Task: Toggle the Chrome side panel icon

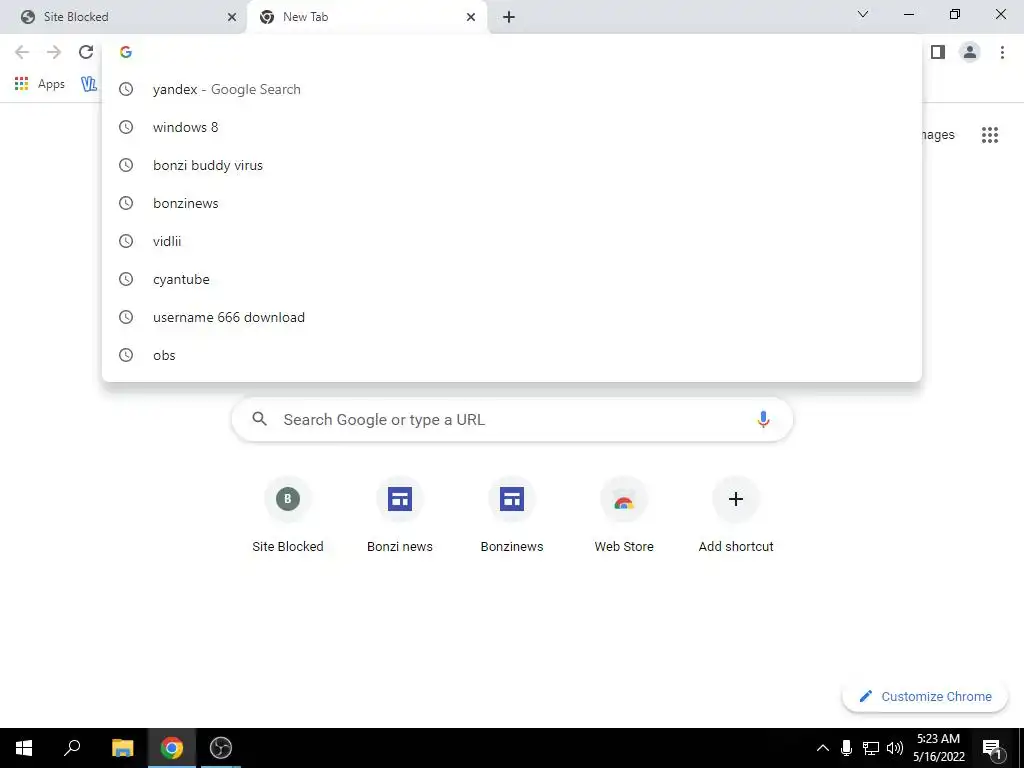Action: coord(938,52)
